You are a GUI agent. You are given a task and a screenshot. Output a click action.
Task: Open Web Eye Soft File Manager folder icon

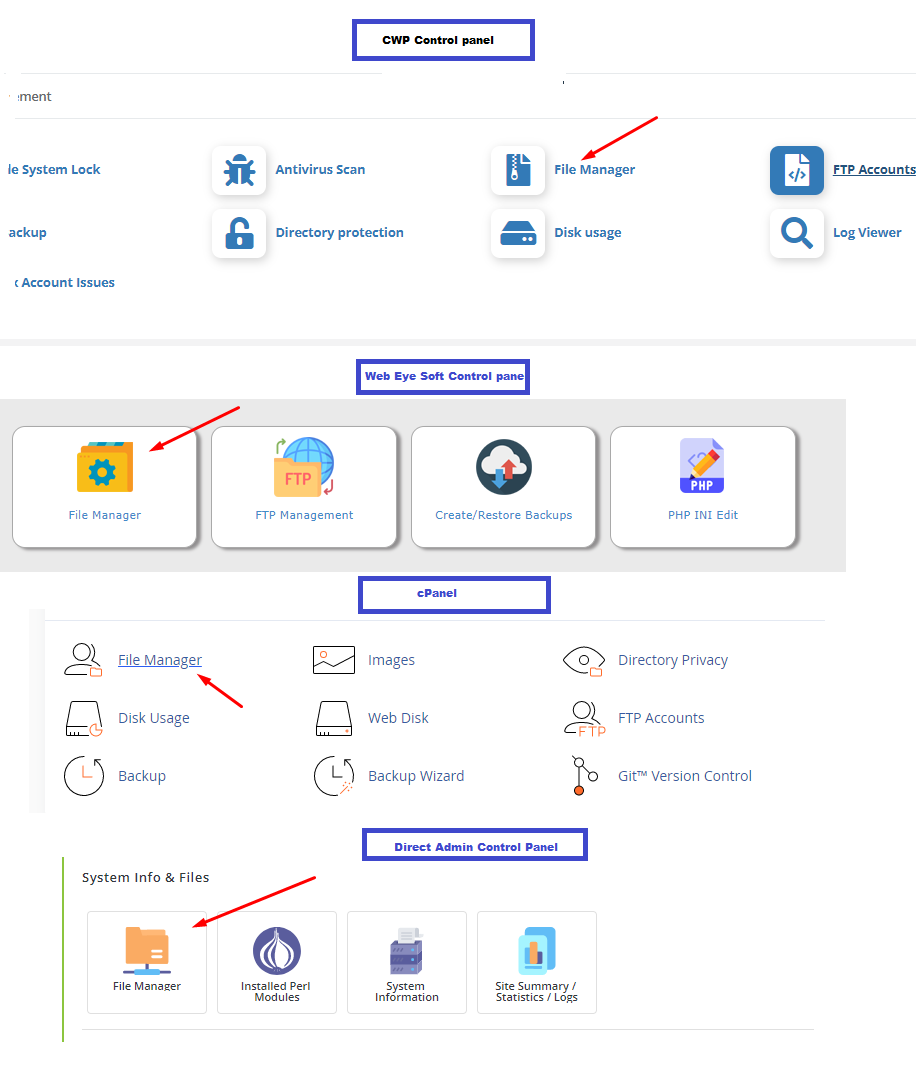click(x=105, y=467)
